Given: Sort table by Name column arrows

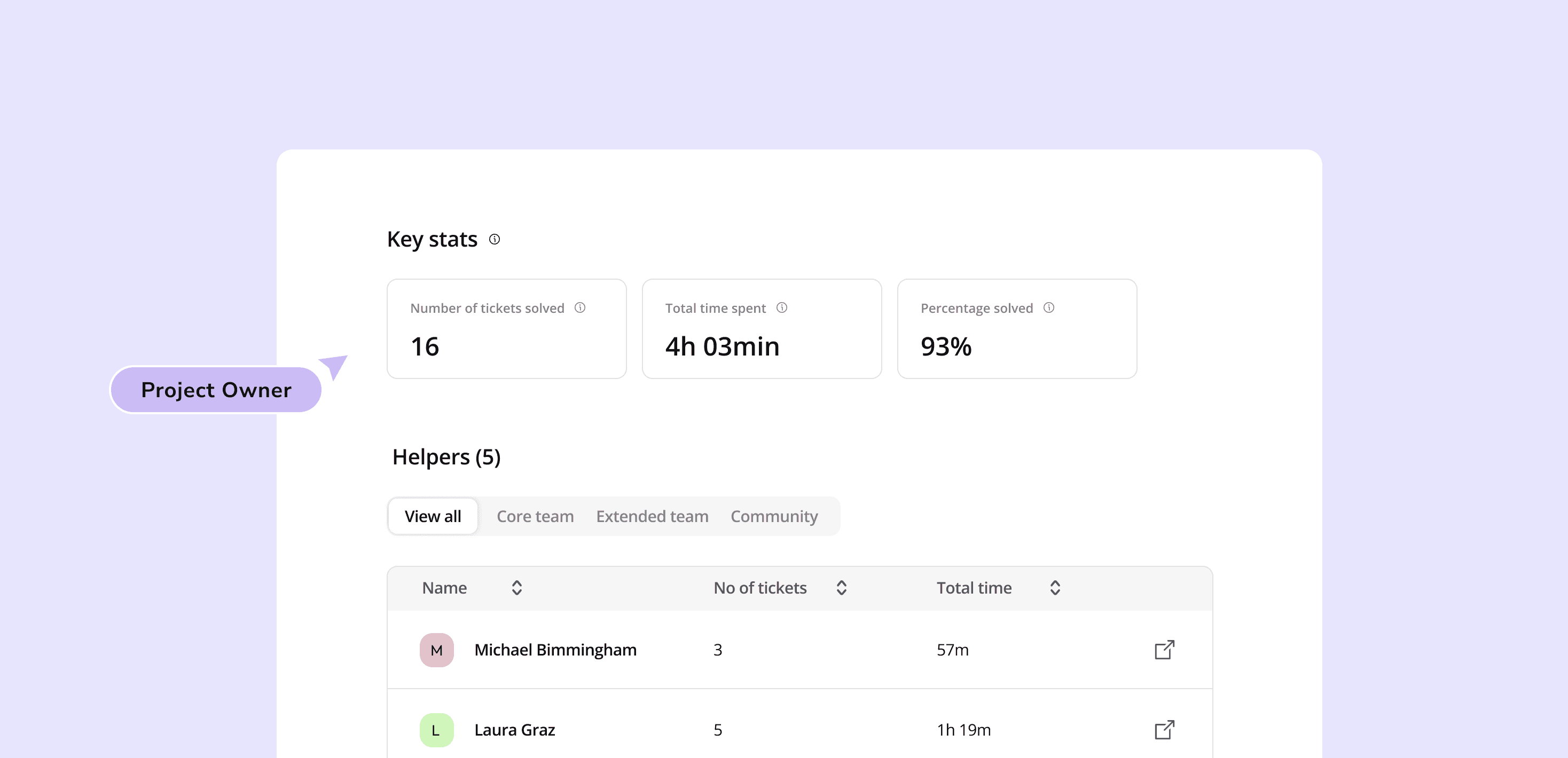Looking at the screenshot, I should (517, 588).
